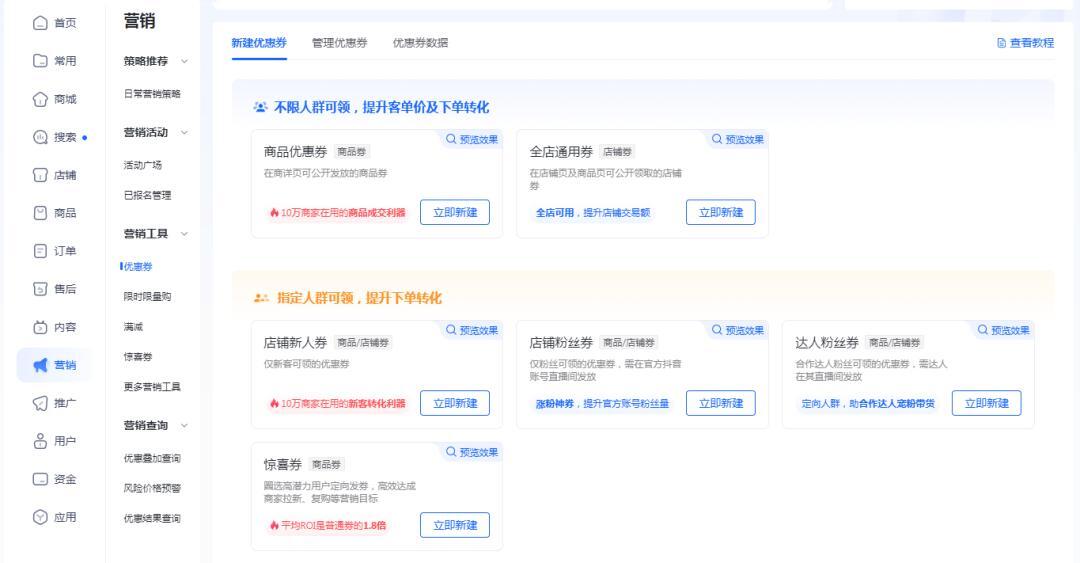This screenshot has width=1080, height=563.
Task: Open 日常营销策略 menu item
Action: coord(152,94)
